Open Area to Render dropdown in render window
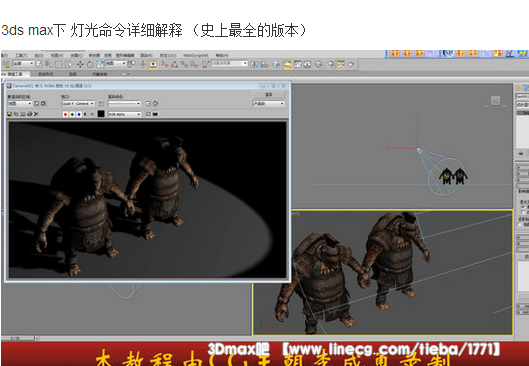The height and width of the screenshot is (366, 529). point(20,104)
